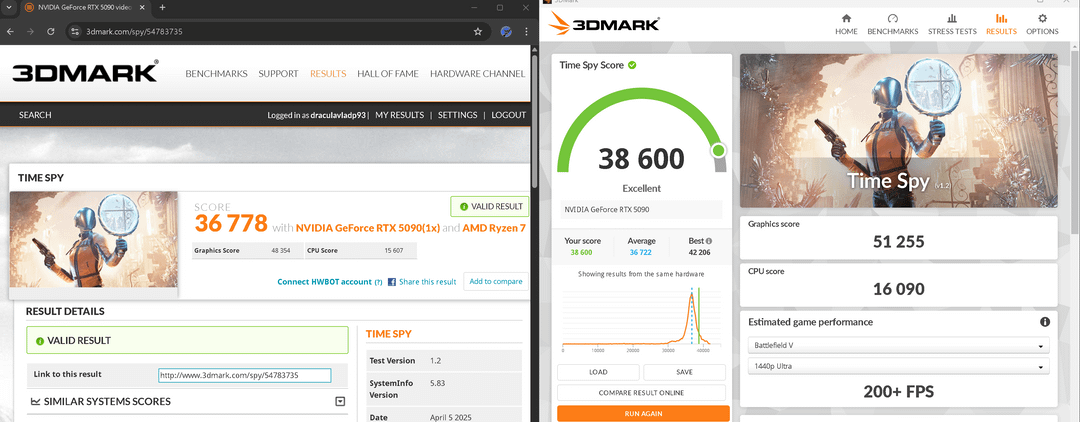This screenshot has height=422, width=1080.
Task: Open a new browser tab
Action: pos(163,8)
